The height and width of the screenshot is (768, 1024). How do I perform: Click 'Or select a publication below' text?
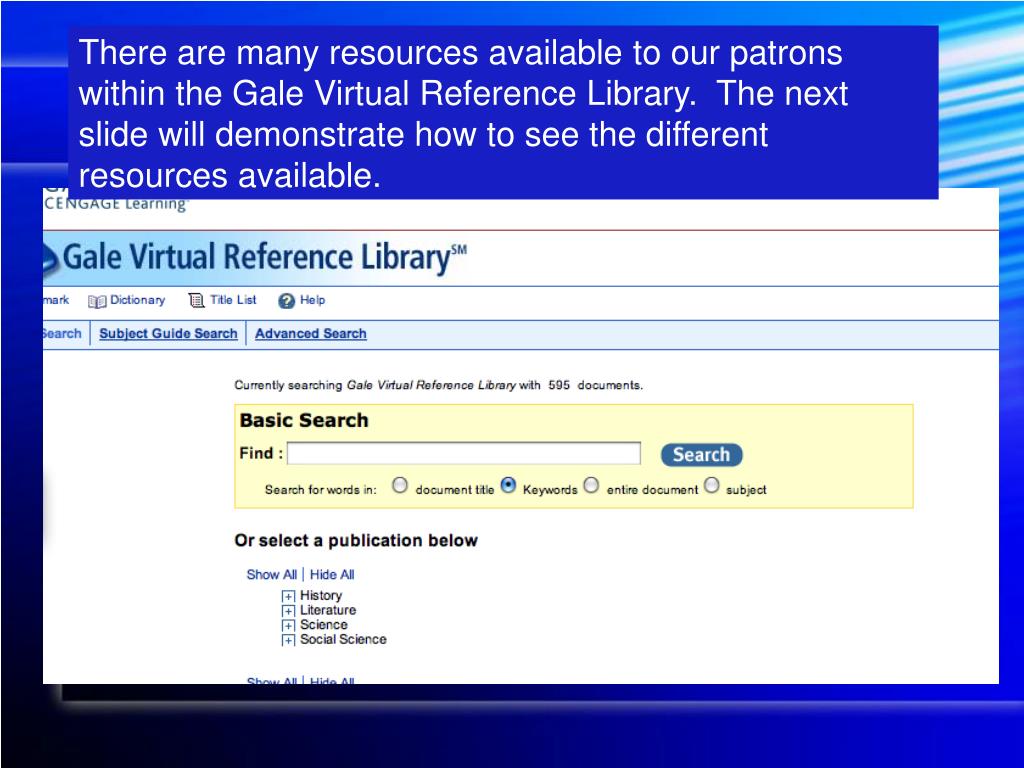[x=356, y=541]
